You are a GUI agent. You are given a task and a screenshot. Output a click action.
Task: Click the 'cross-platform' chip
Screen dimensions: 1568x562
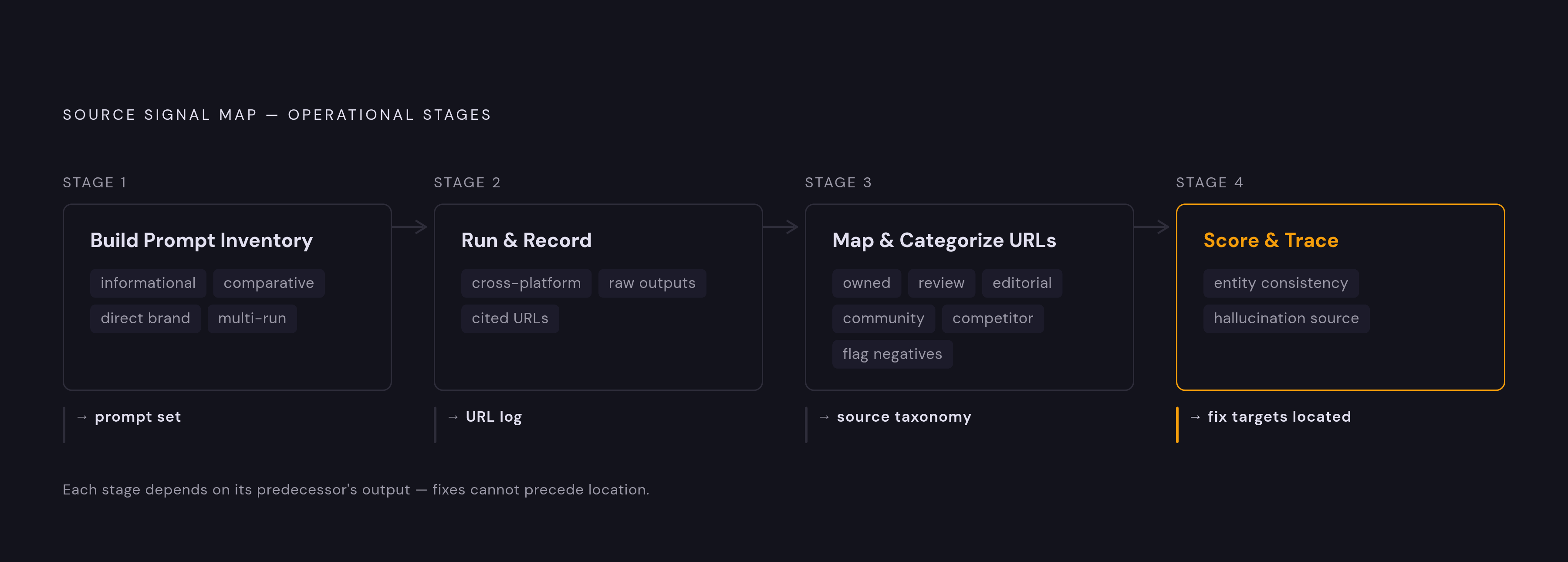526,283
